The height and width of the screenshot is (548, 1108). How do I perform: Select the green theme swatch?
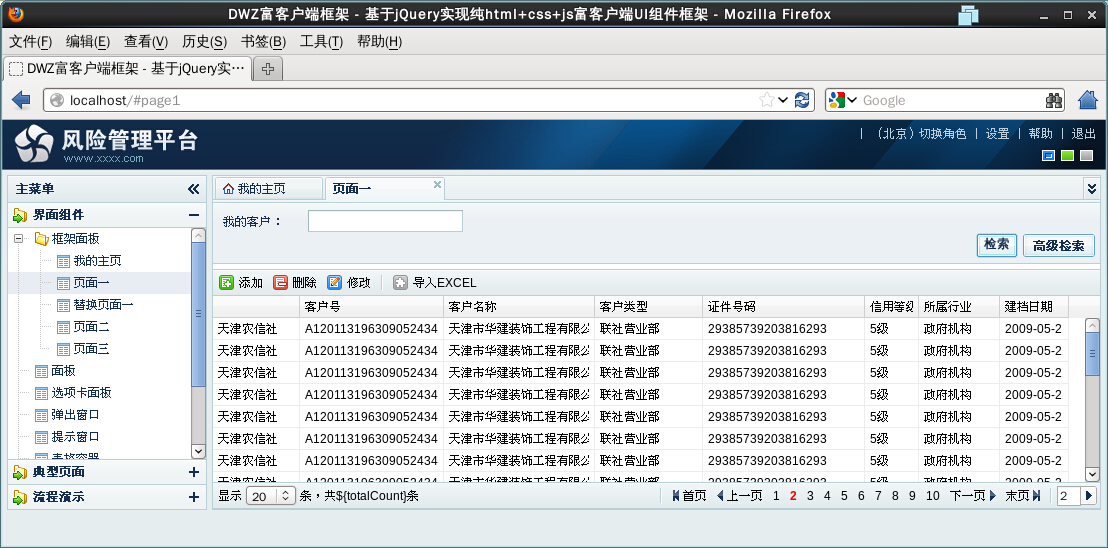(1068, 155)
